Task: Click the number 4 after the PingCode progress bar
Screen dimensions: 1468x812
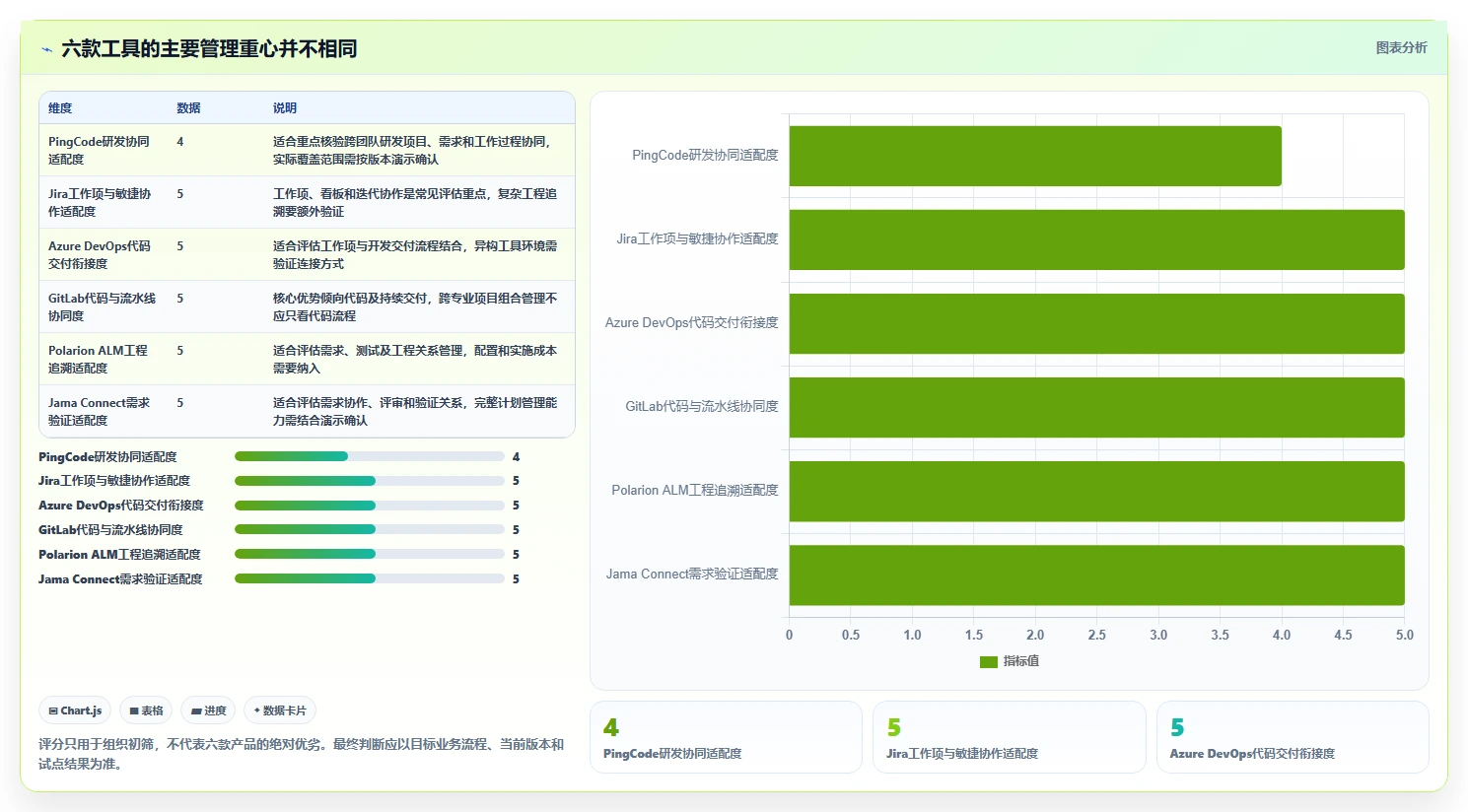Action: click(516, 457)
